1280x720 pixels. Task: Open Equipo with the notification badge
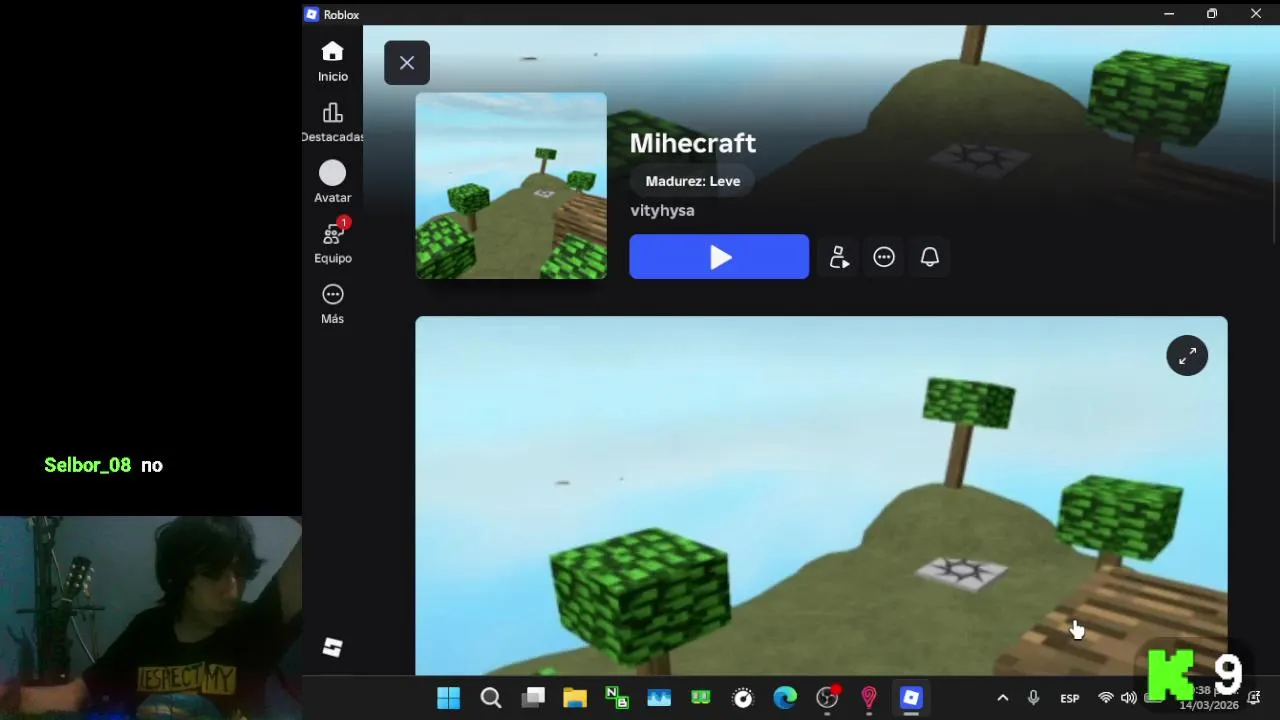pyautogui.click(x=333, y=242)
